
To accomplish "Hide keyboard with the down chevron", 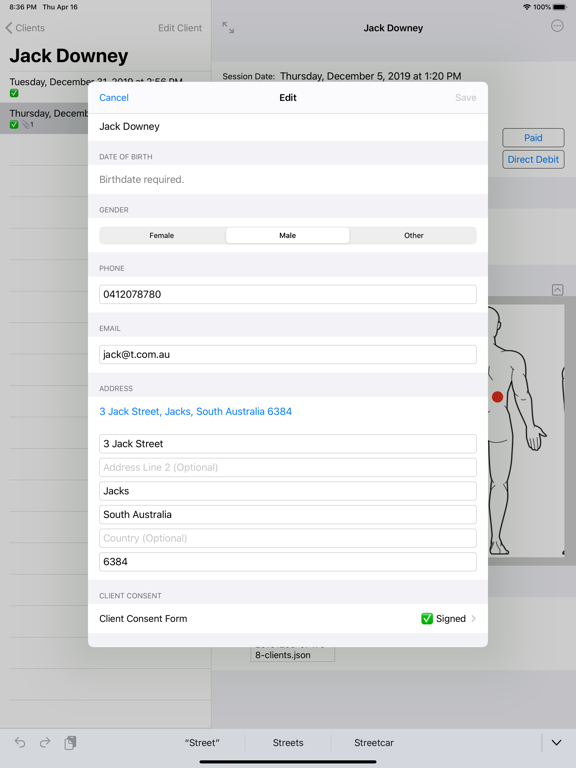I will click(556, 743).
